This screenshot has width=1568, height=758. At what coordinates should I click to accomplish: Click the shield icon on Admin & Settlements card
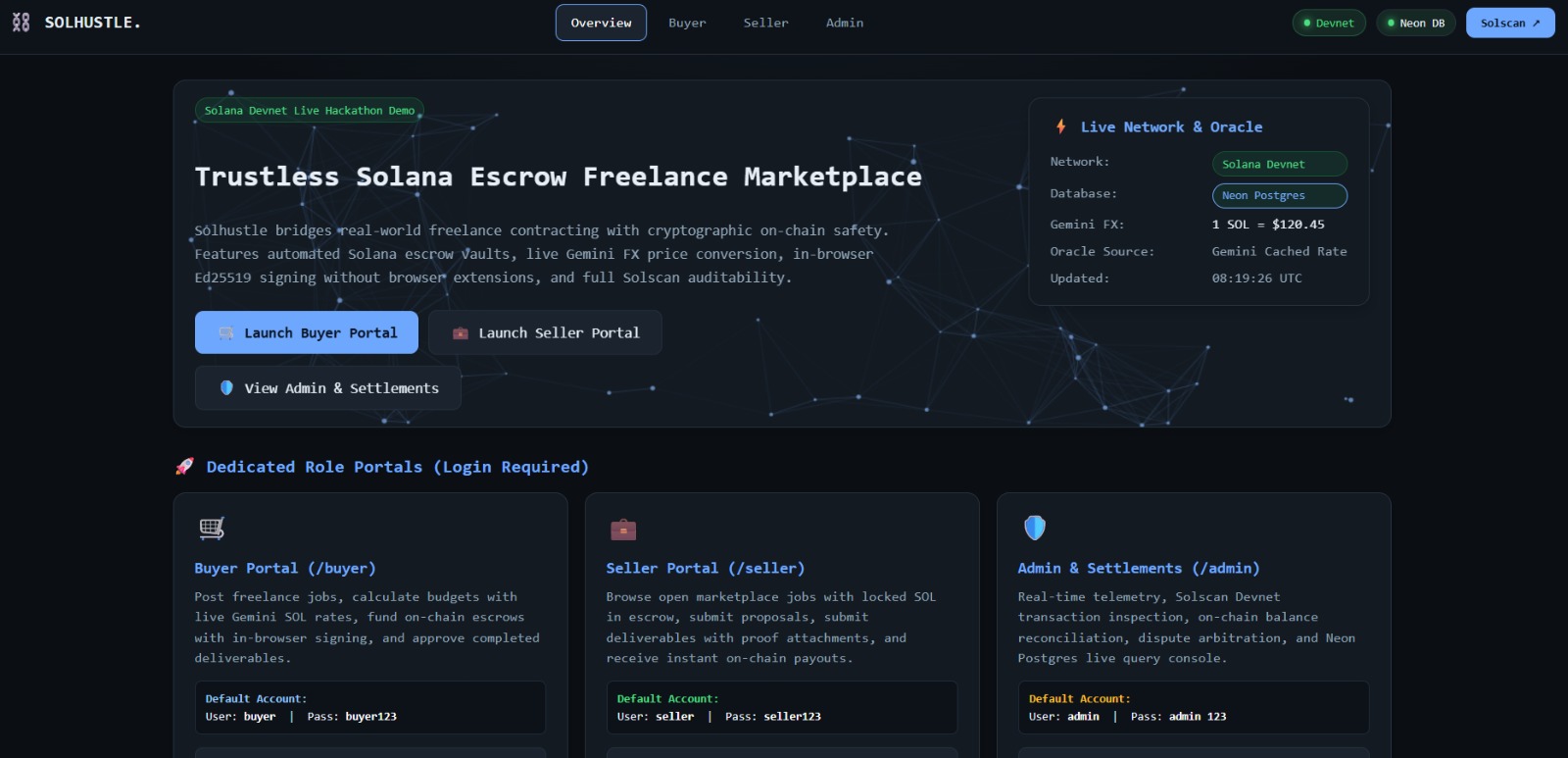pos(1035,528)
